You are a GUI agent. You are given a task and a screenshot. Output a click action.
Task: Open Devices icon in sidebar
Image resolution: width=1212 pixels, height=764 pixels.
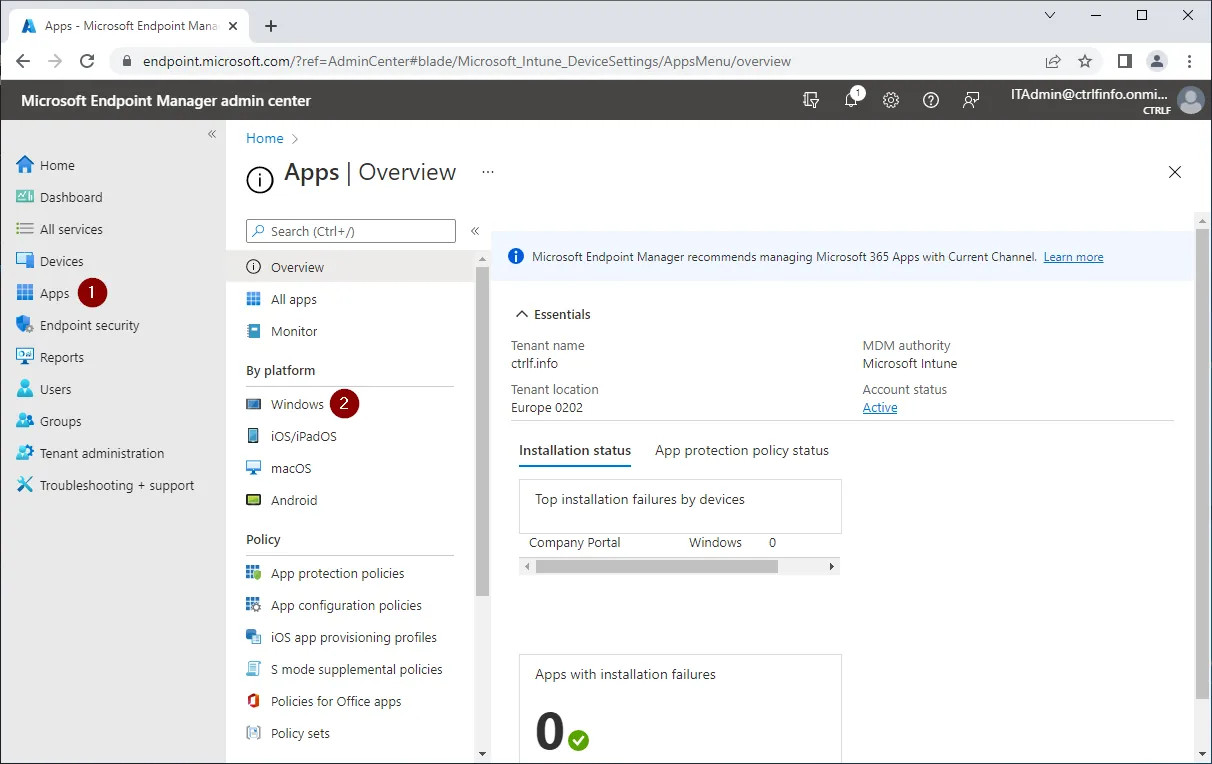pos(25,261)
